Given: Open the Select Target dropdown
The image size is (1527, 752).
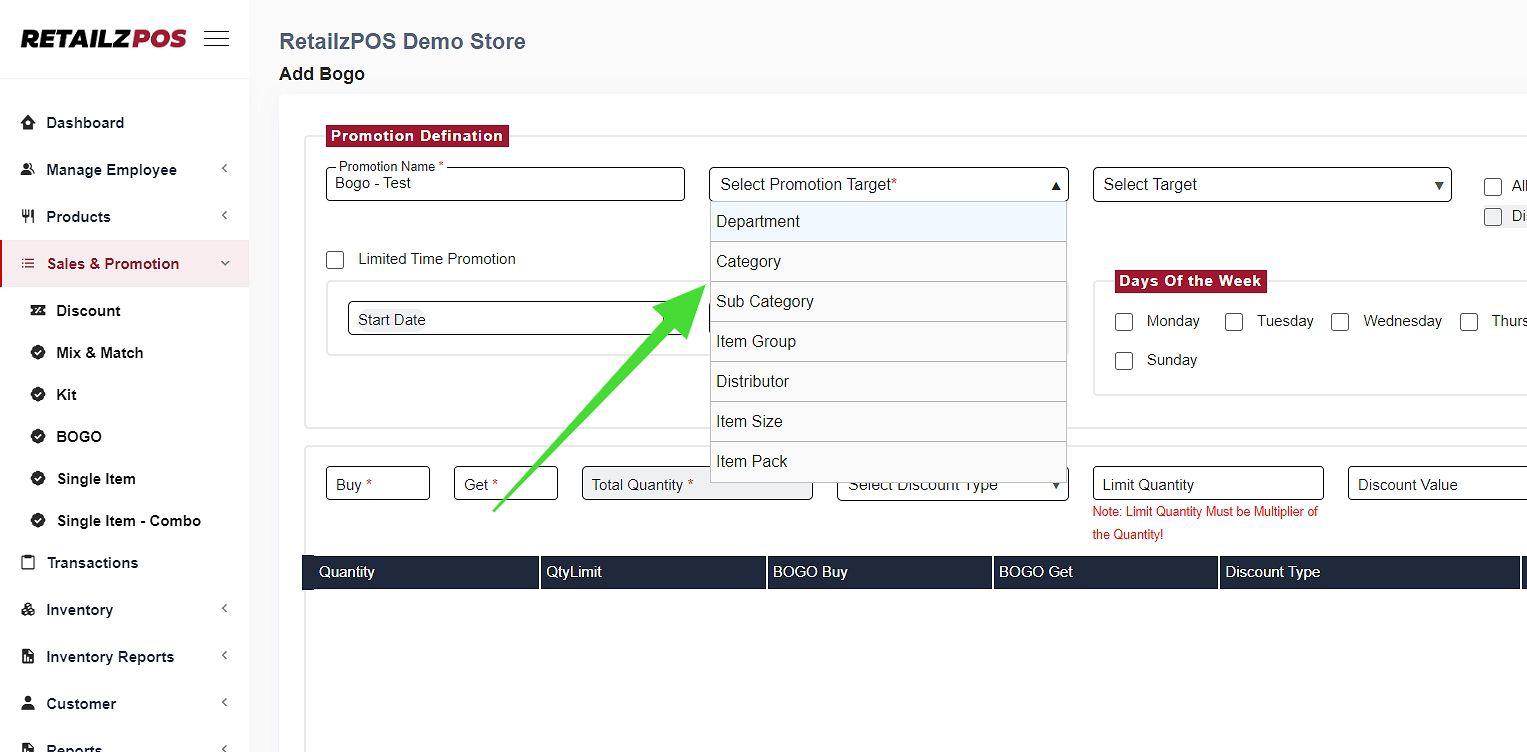Looking at the screenshot, I should [x=1271, y=185].
